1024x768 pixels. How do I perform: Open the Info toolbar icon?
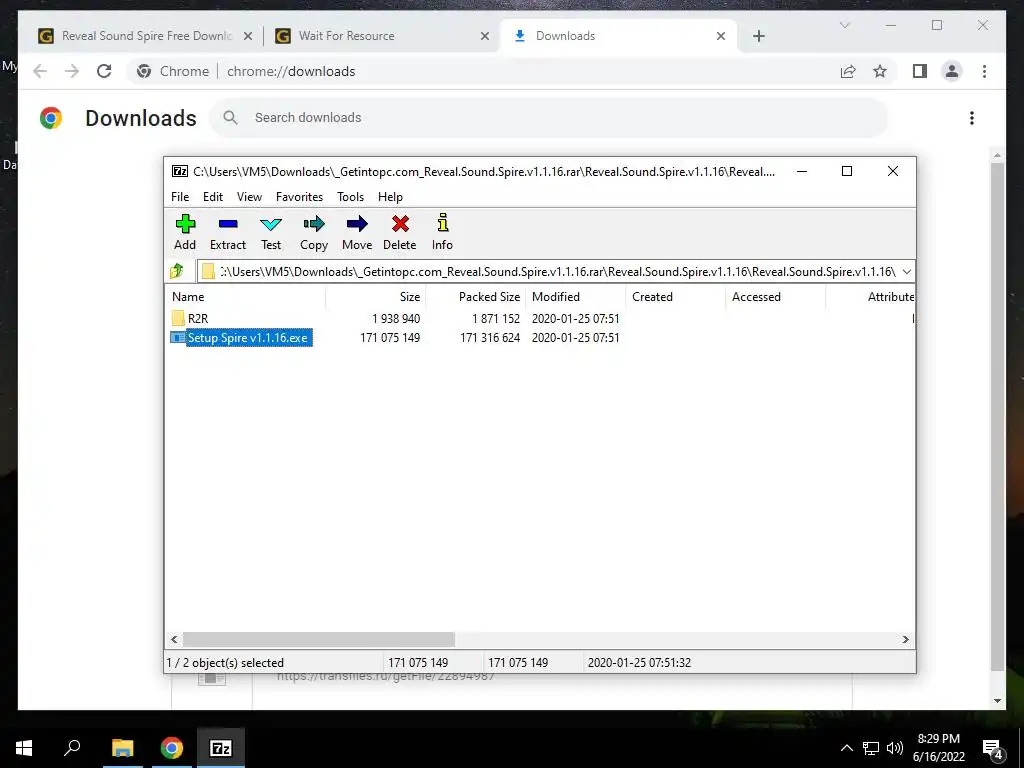(443, 223)
